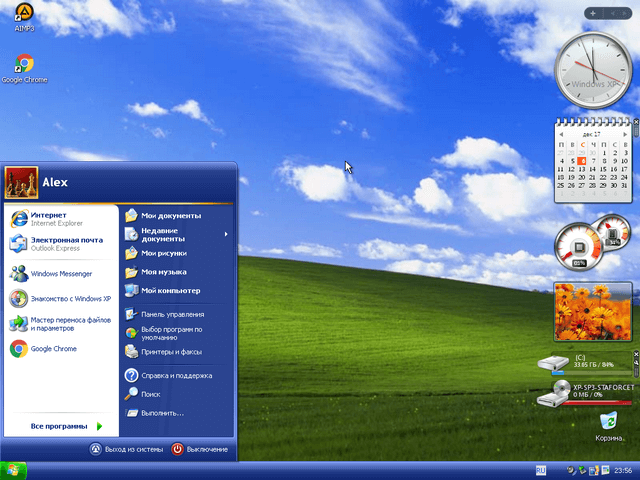Image resolution: width=640 pixels, height=480 pixels.
Task: Click the Alex user account picture
Action: tap(21, 182)
